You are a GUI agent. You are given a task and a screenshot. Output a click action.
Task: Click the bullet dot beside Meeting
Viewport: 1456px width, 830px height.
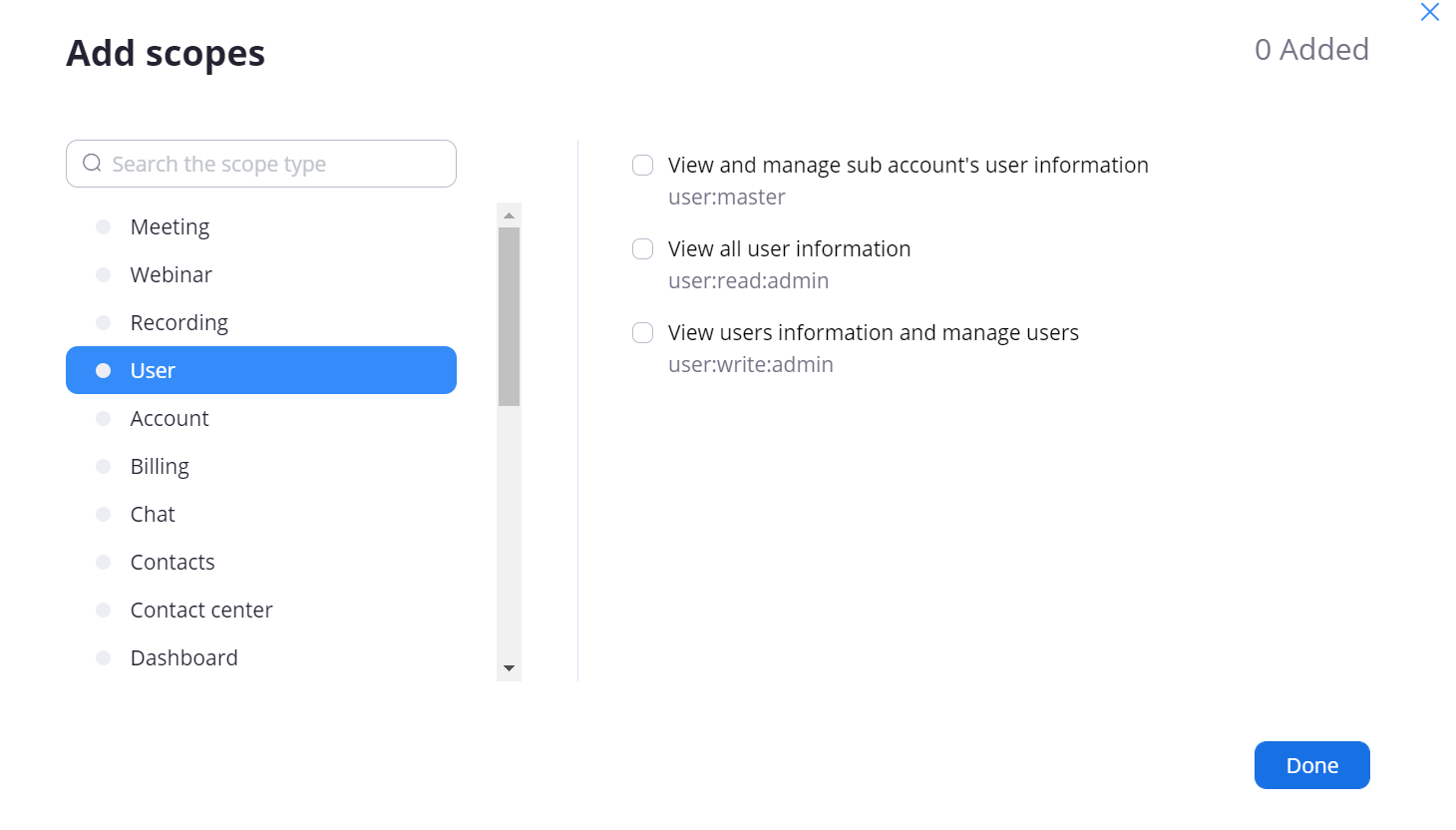click(x=103, y=227)
